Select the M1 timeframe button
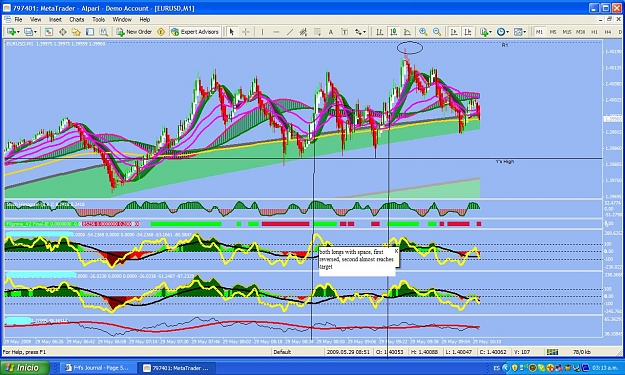 coord(539,32)
